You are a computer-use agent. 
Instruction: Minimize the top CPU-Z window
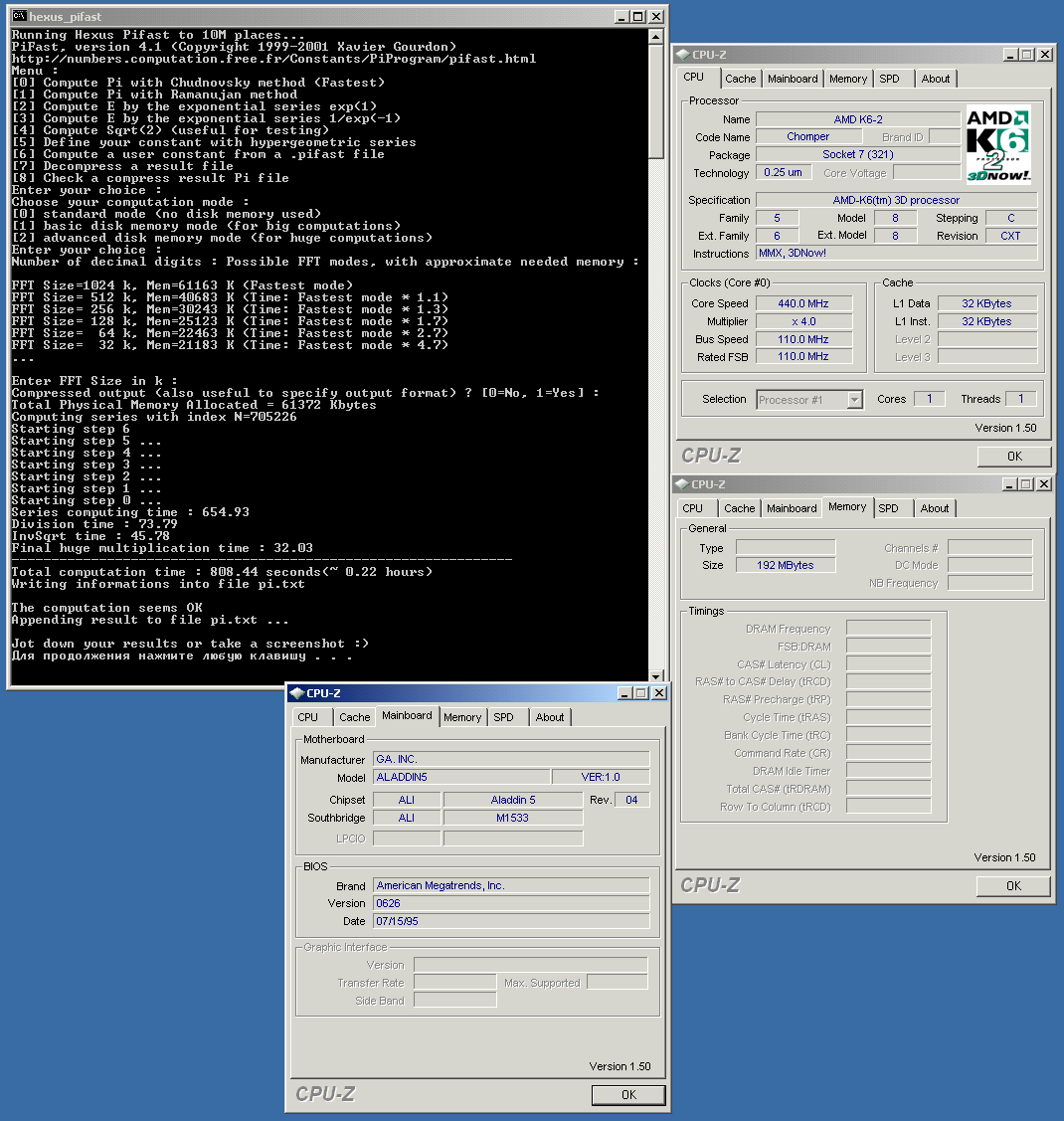click(x=1010, y=55)
